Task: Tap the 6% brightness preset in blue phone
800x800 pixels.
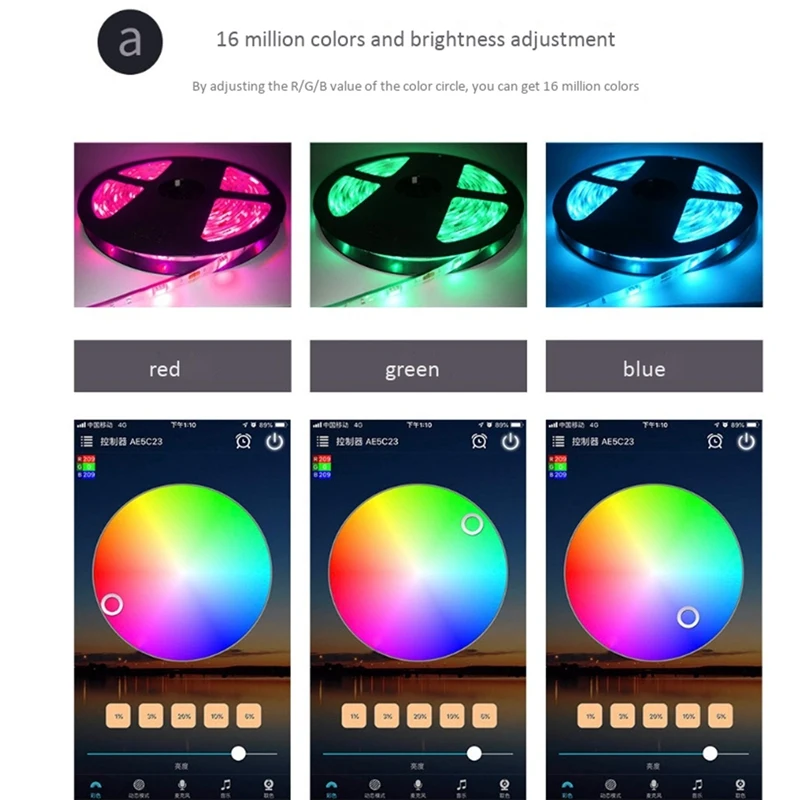Action: (x=720, y=716)
